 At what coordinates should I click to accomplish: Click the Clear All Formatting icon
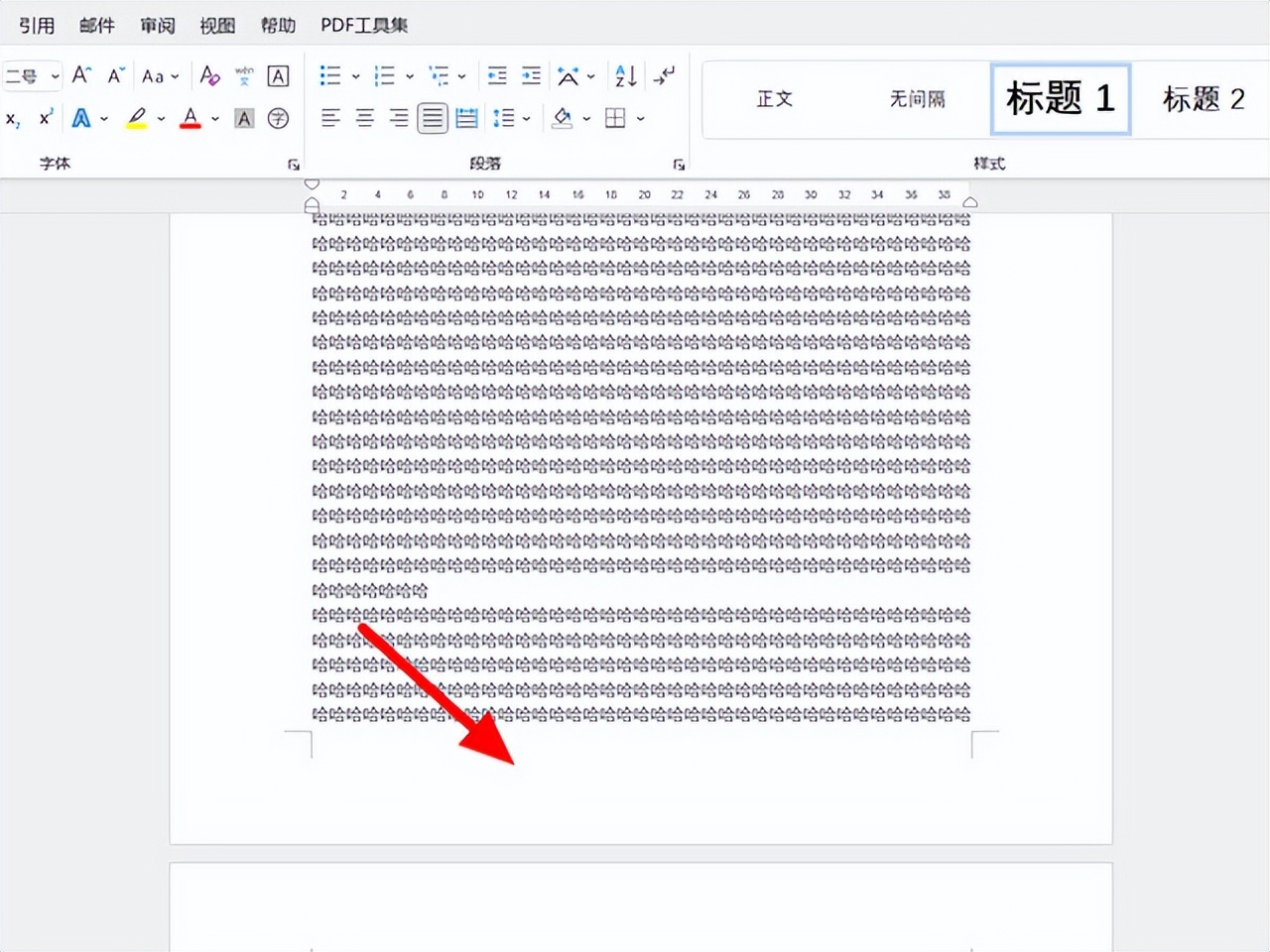pos(209,75)
